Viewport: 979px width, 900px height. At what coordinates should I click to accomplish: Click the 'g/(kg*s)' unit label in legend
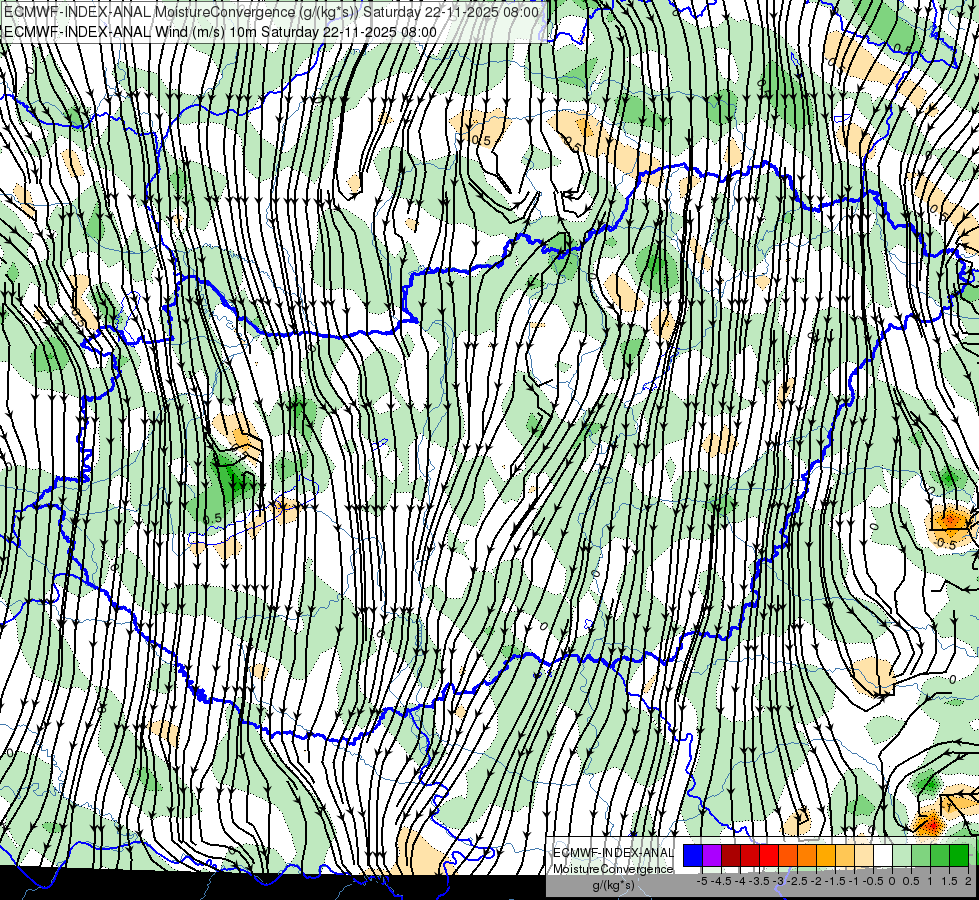[613, 885]
